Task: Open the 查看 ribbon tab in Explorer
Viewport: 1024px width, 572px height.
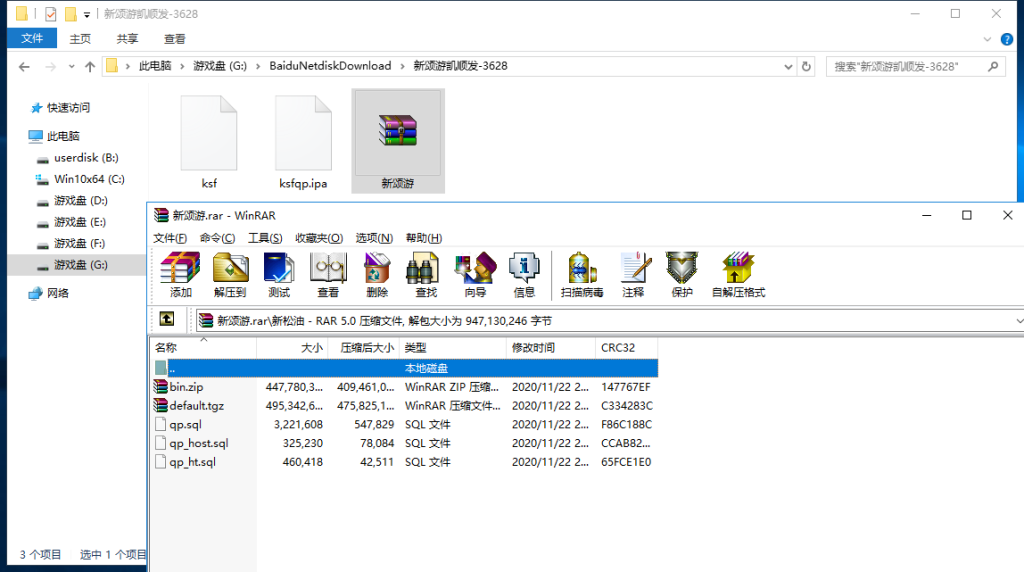Action: (174, 39)
